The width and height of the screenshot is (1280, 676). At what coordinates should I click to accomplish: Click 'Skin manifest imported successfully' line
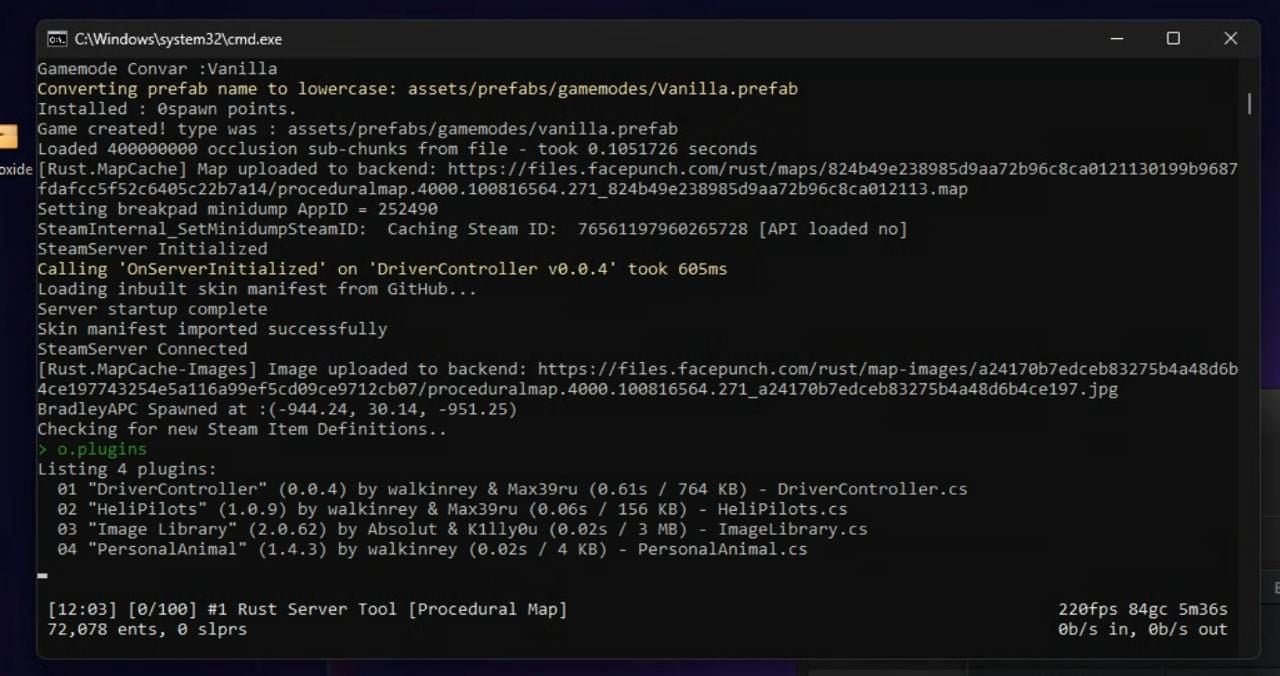point(212,329)
